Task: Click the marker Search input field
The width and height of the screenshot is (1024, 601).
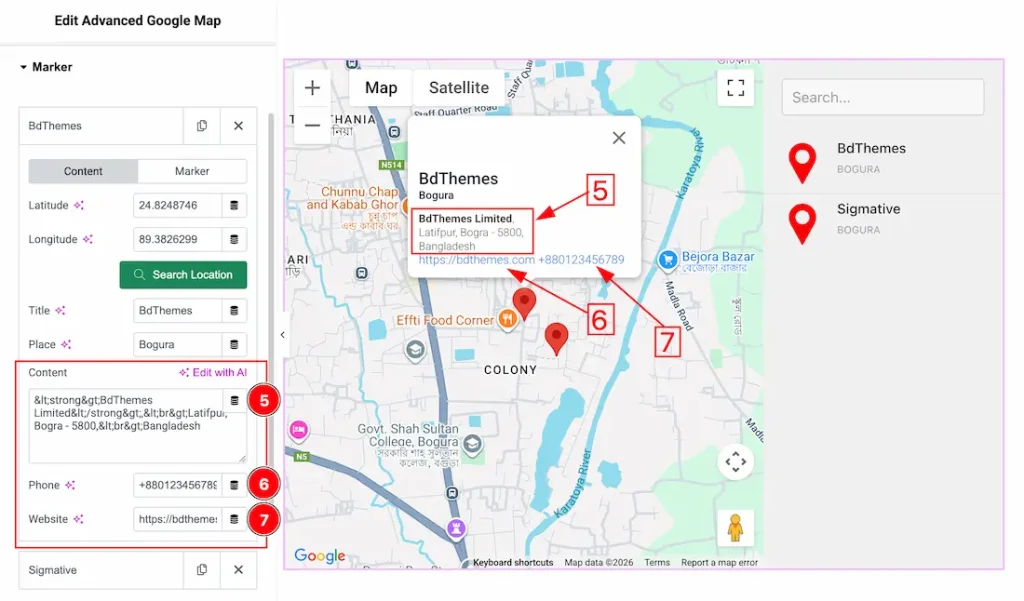Action: [882, 97]
